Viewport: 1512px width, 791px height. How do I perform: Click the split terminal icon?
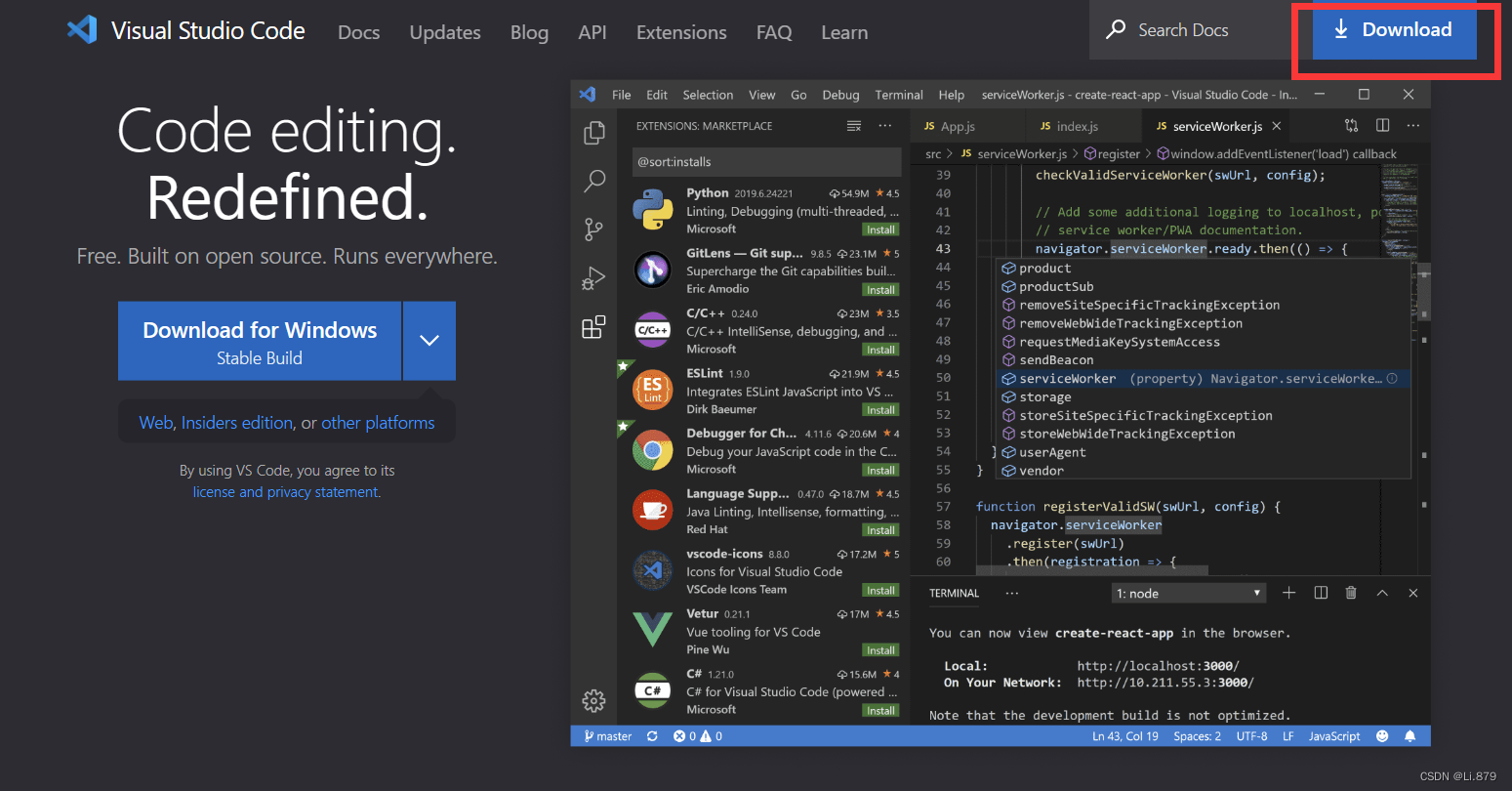pyautogui.click(x=1321, y=593)
